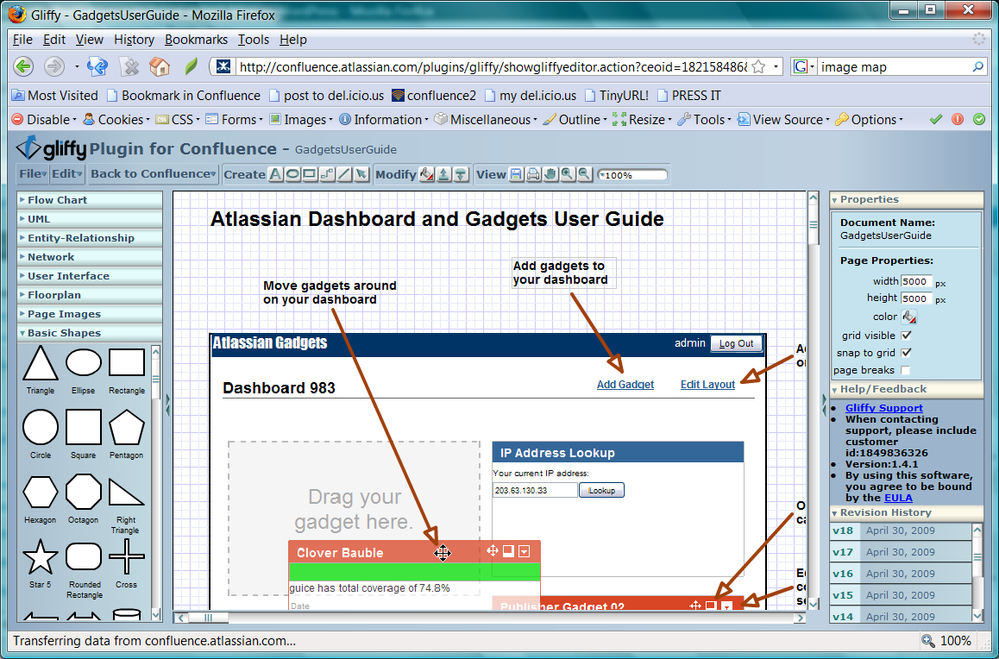Select revision v18 in Revision History
The width and height of the screenshot is (999, 659).
tap(901, 530)
